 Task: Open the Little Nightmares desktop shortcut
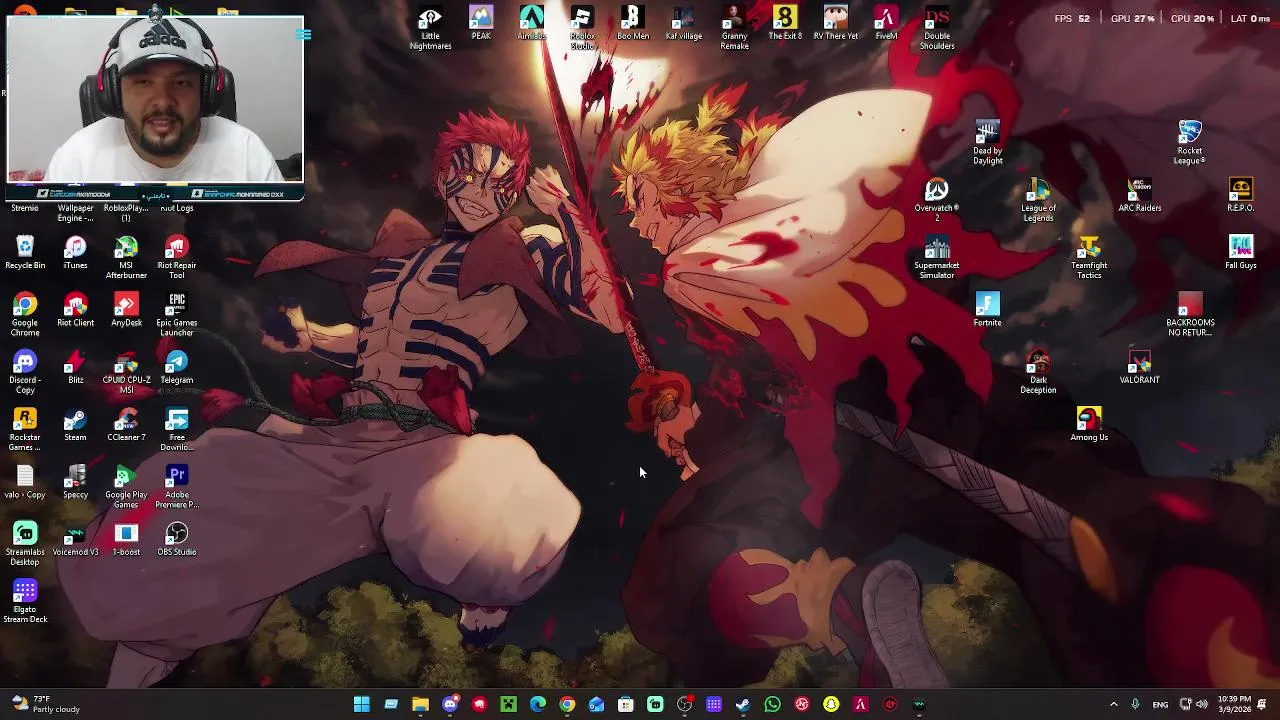tap(430, 28)
